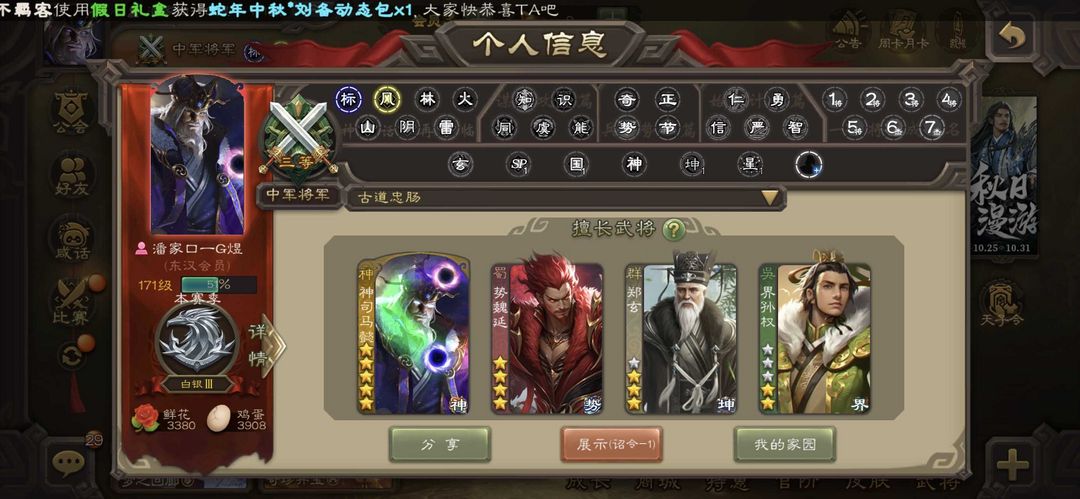Click the 我的家园 button
The height and width of the screenshot is (499, 1080).
785,445
